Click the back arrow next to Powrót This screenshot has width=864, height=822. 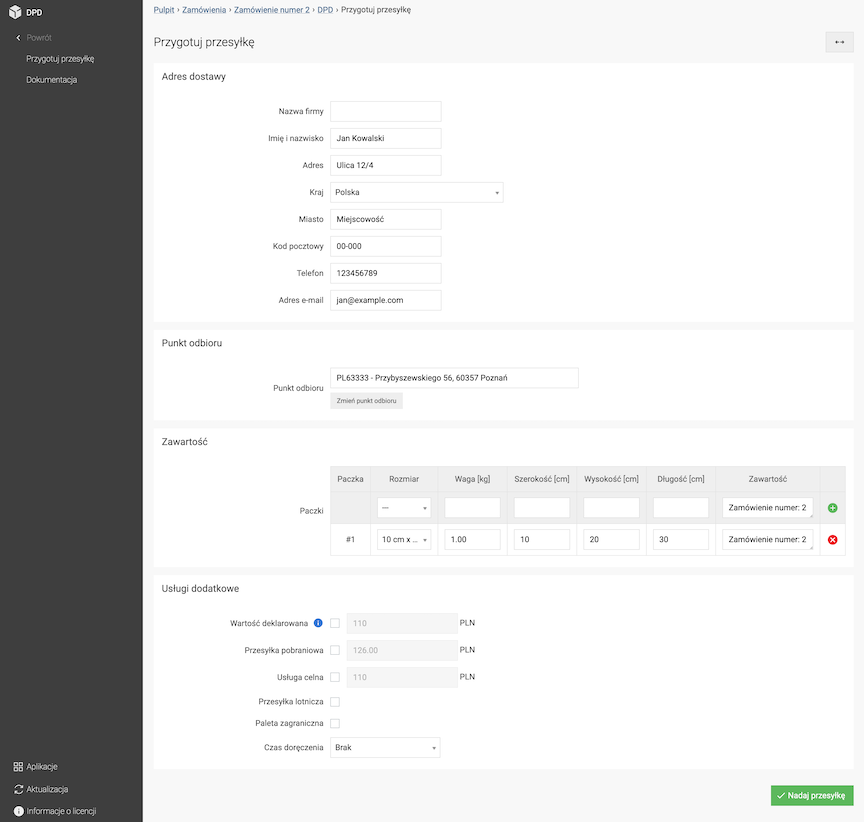coord(18,37)
